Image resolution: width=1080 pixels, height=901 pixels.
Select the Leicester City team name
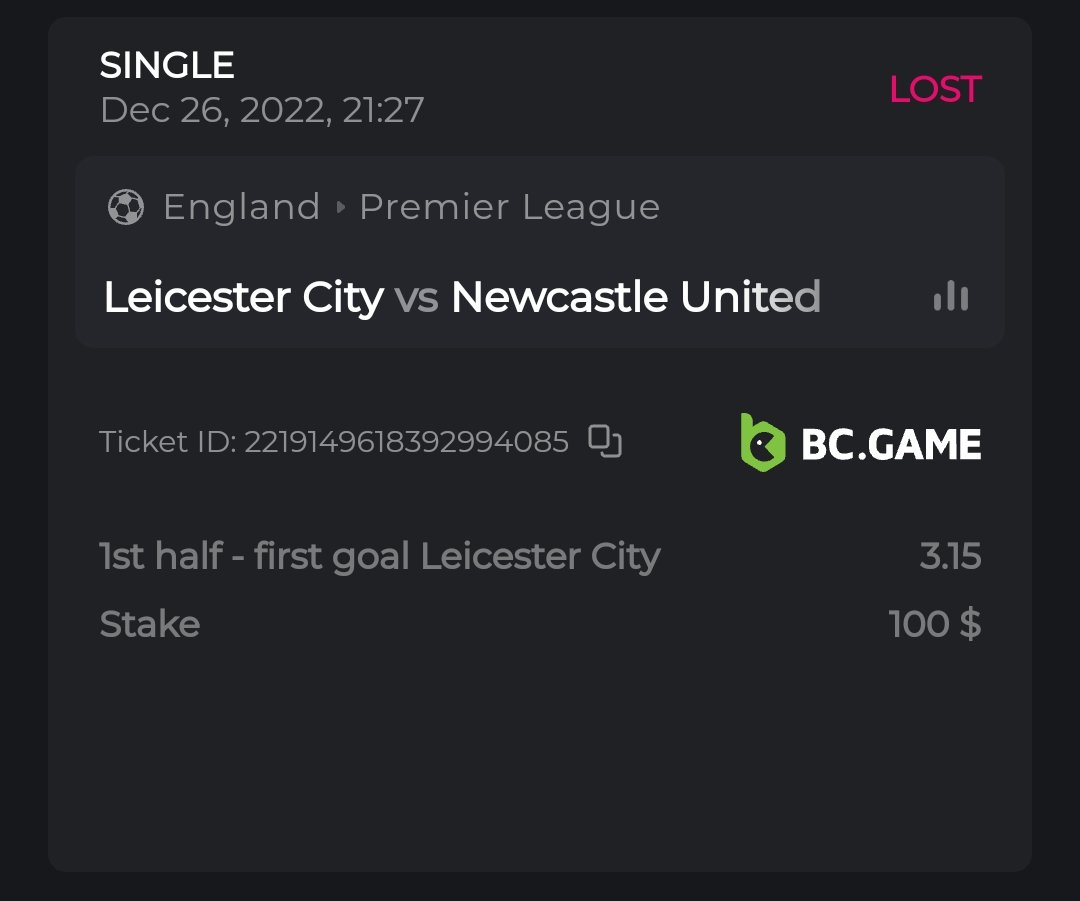tap(243, 297)
